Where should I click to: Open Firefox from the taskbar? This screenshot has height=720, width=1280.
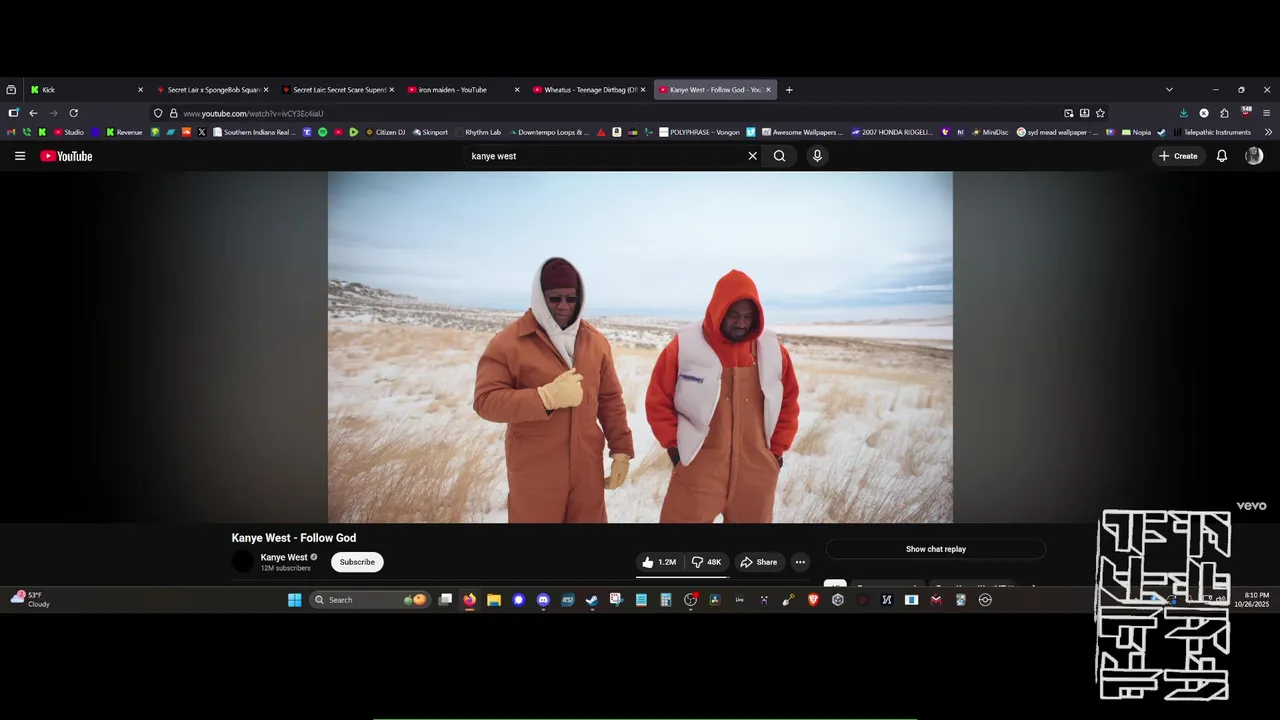470,600
